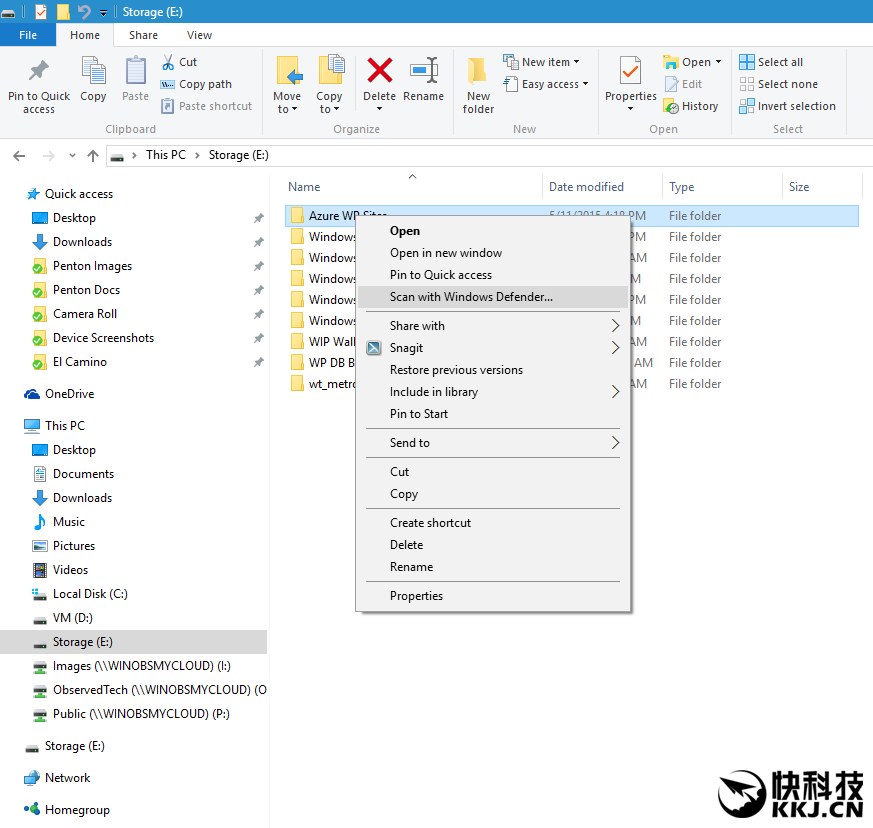Click undo icon in title bar toolbar
Image resolution: width=873 pixels, height=828 pixels.
coord(84,11)
